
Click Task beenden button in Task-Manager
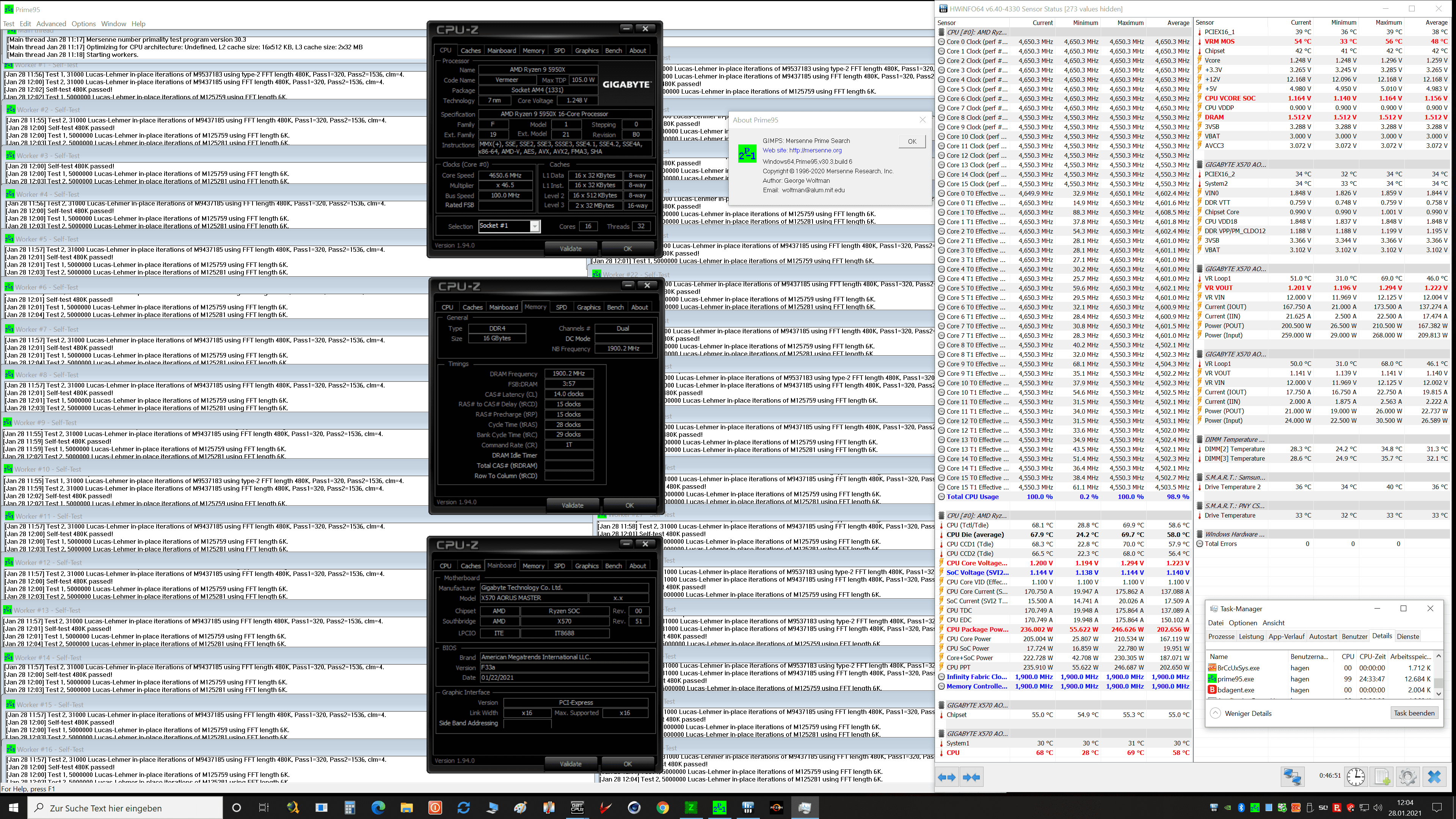(1414, 713)
